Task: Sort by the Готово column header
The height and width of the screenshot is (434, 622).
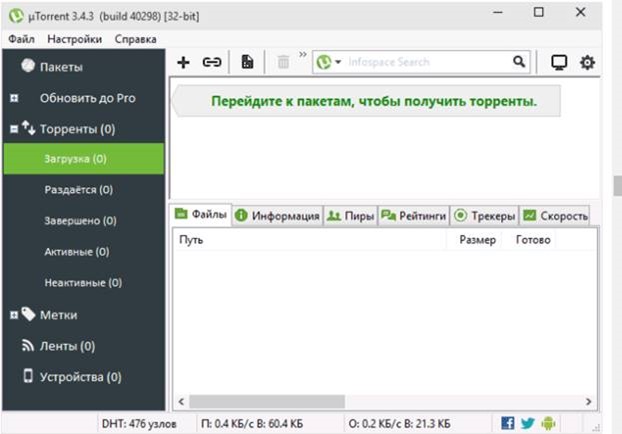Action: click(529, 240)
